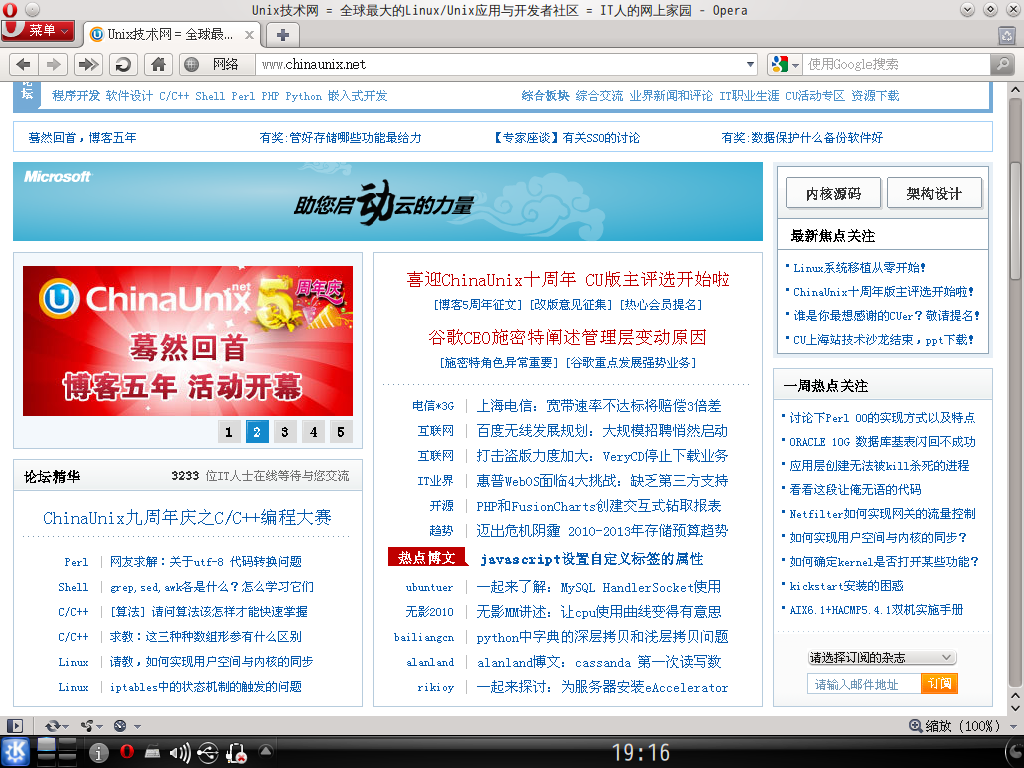Click the 19:16 taskbar clock
Screen dimensions: 1024x768
click(x=641, y=753)
